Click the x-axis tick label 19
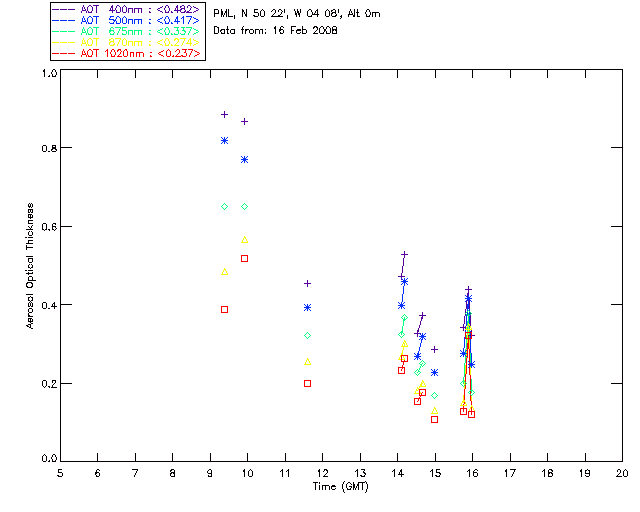Viewport: 640px width, 512px height. click(585, 473)
